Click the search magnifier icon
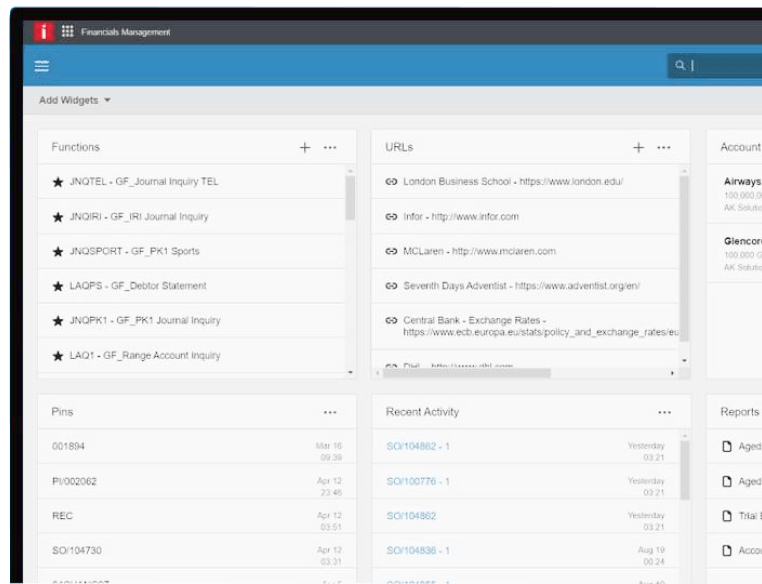This screenshot has height=584, width=762. (x=680, y=65)
